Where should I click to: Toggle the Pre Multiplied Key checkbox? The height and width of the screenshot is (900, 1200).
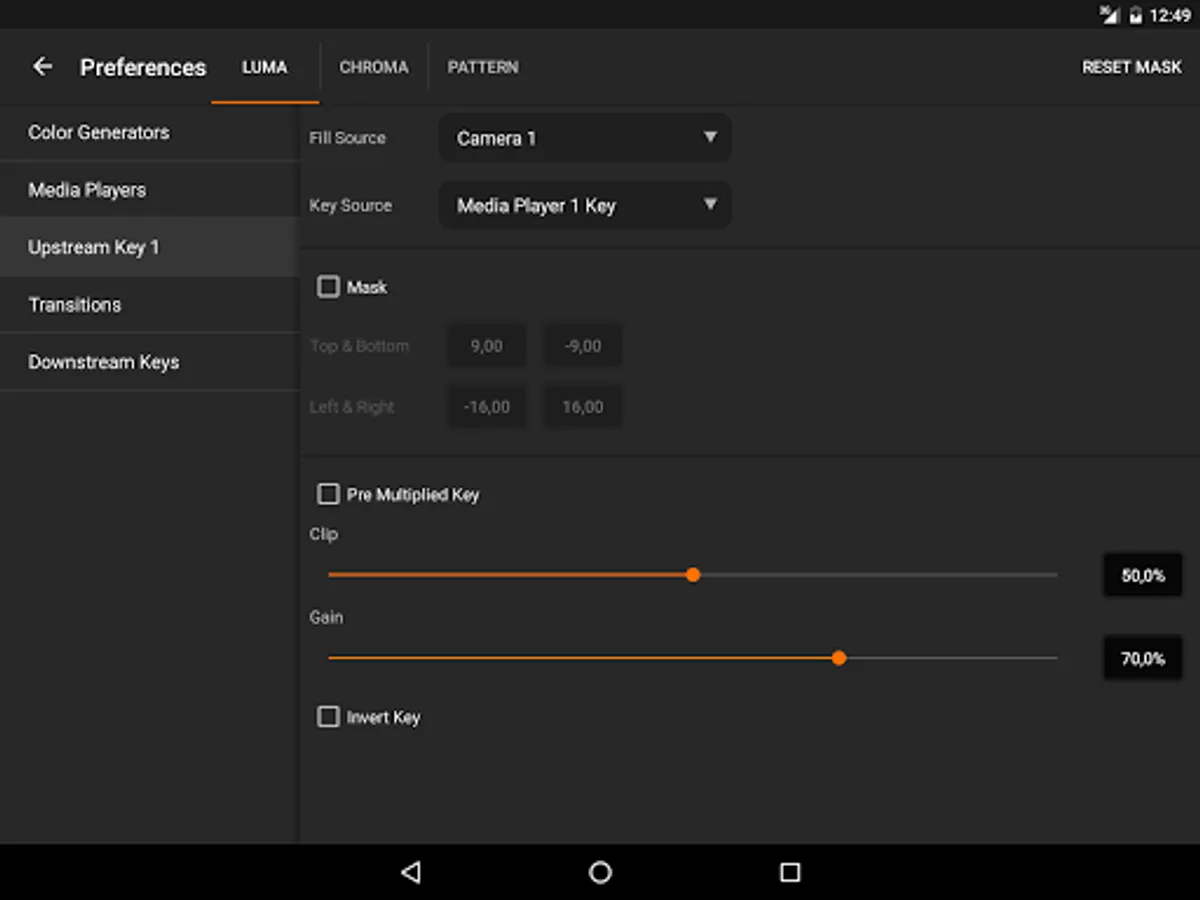tap(328, 494)
